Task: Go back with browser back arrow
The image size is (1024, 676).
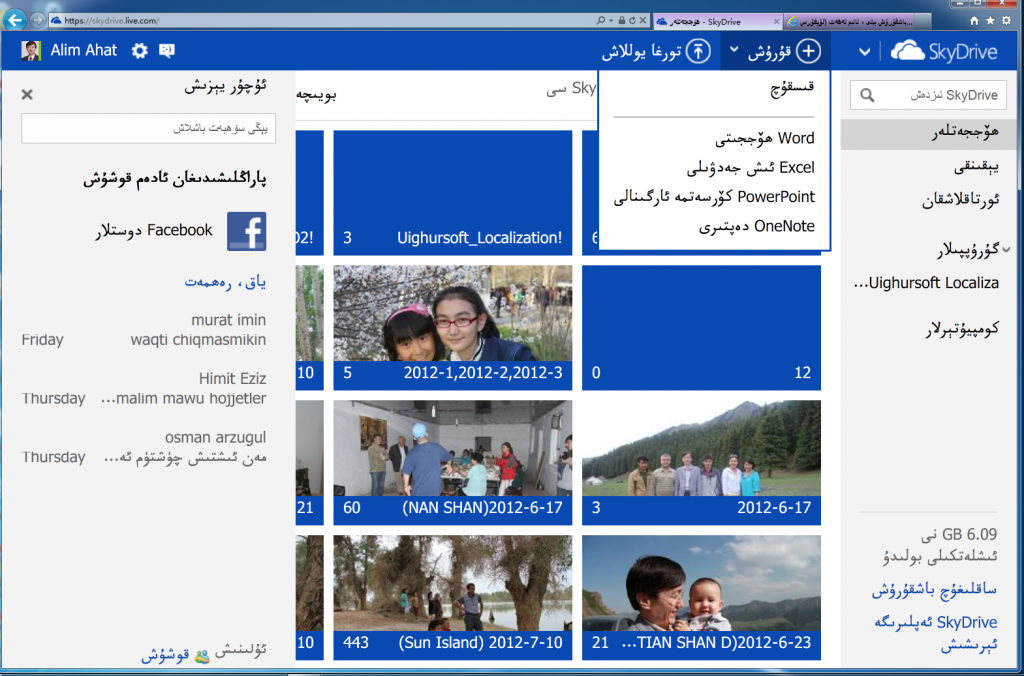Action: 16,19
